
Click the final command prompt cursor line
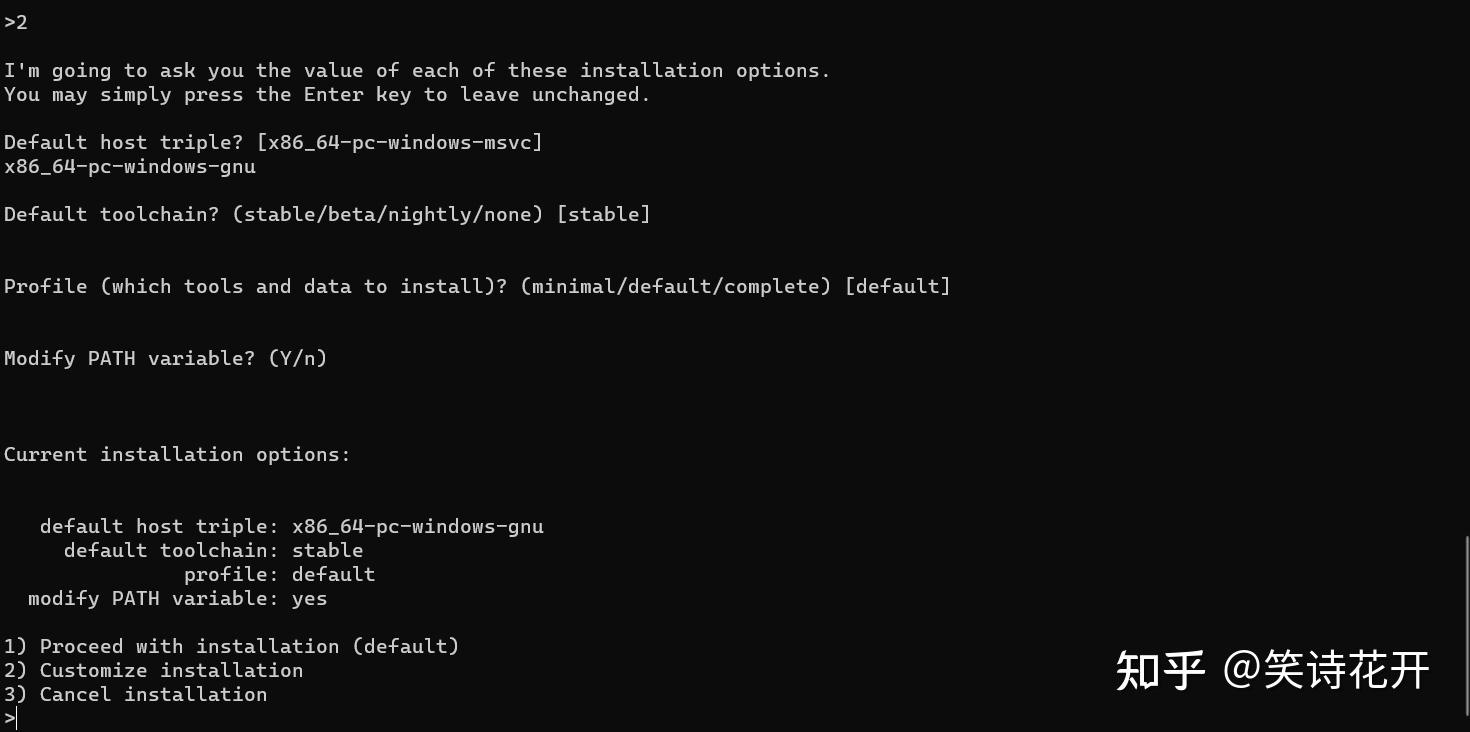[11, 718]
